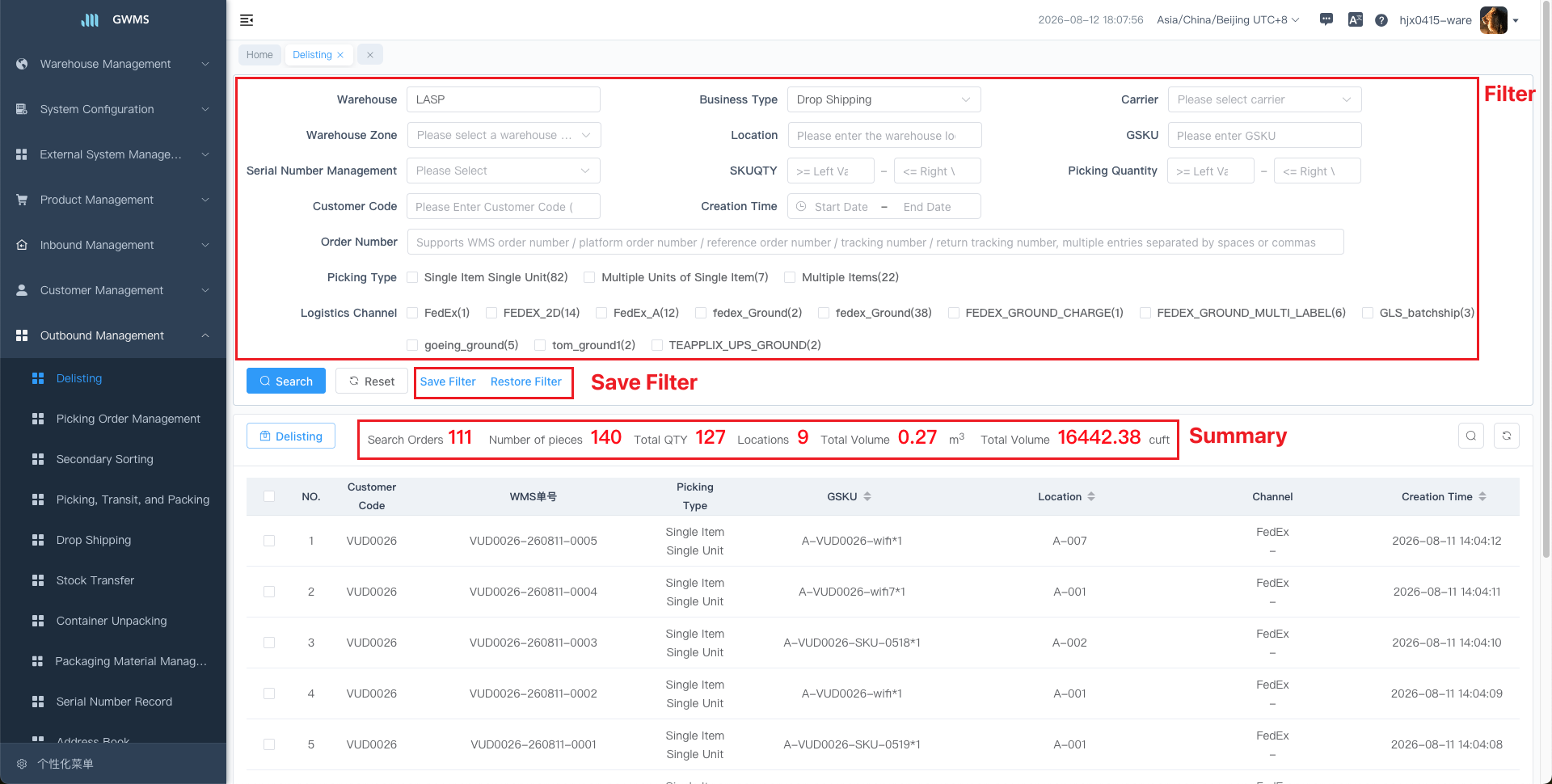Check the goeing_ground(5) channel
This screenshot has height=784, width=1552.
click(412, 345)
